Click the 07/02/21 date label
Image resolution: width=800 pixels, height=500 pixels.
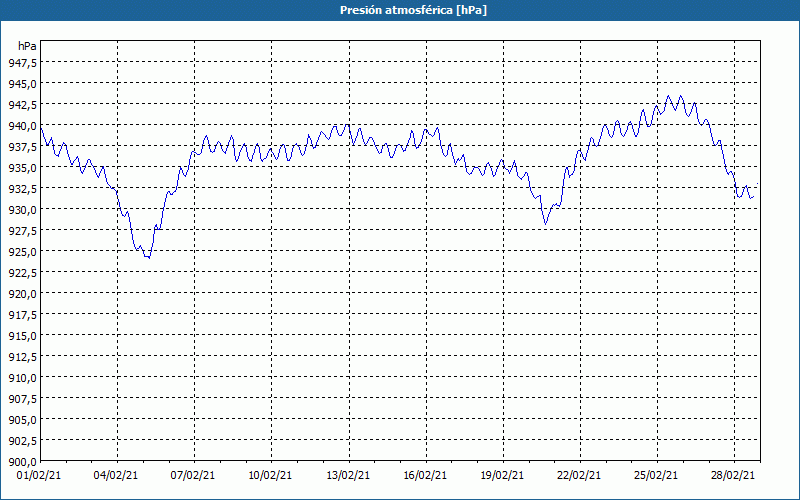(193, 476)
